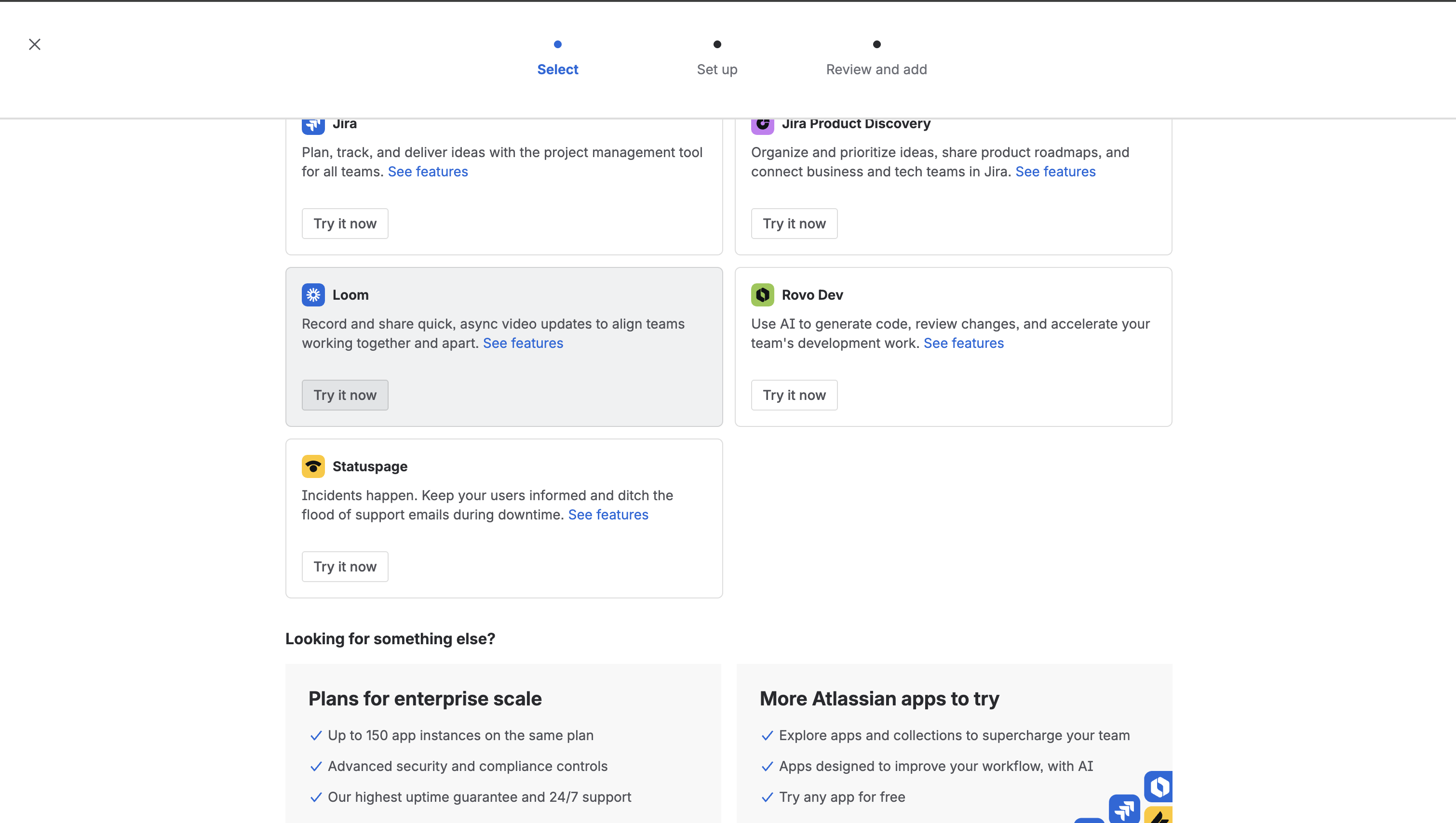Open See features link for Jira
Screen dimensions: 1456x823
[428, 171]
